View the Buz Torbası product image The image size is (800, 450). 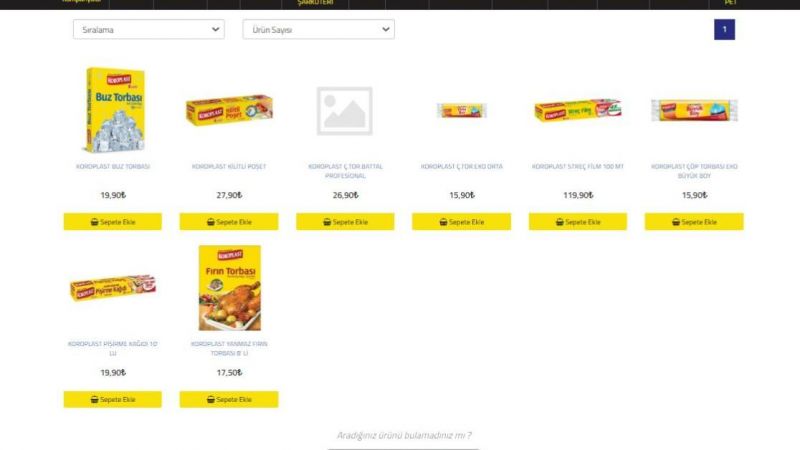click(115, 110)
